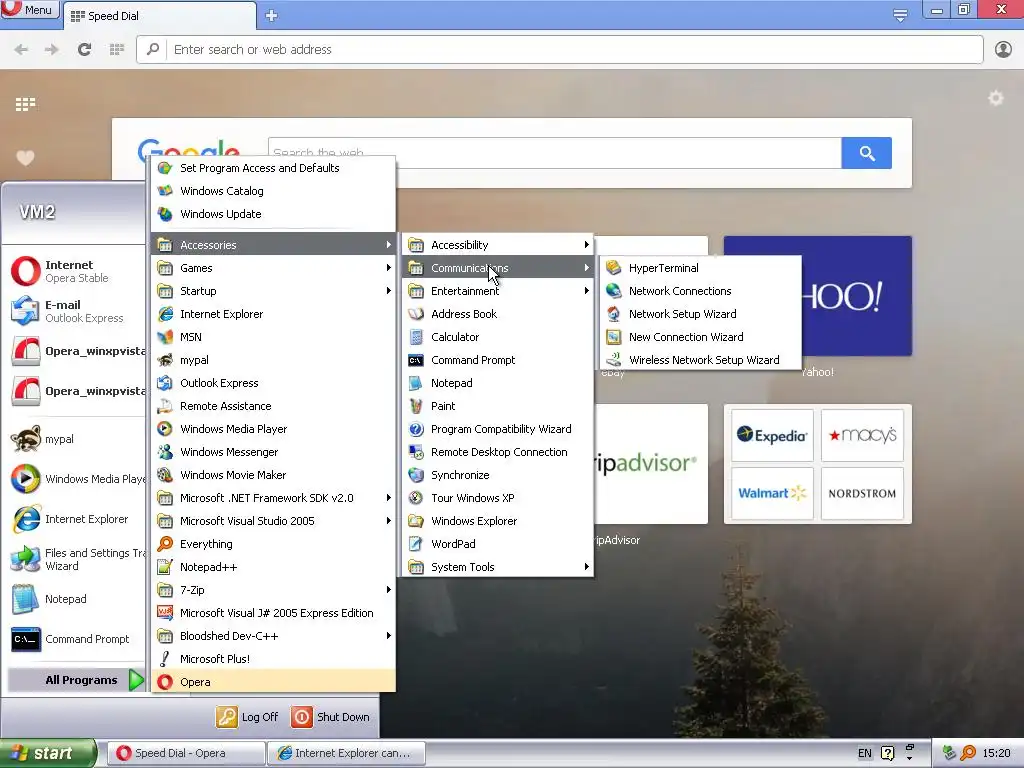Screen dimensions: 1024x768
Task: Open the Macy's speed dial thumbnail
Action: (862, 435)
